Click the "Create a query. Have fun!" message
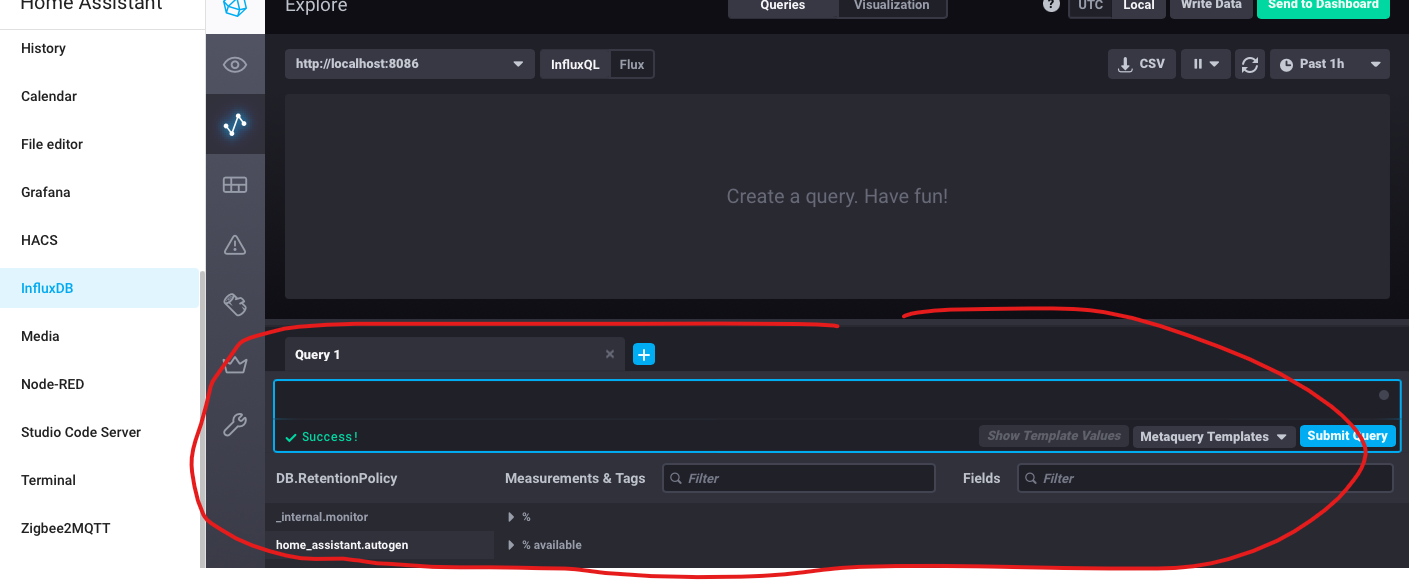This screenshot has width=1409, height=580. coord(837,197)
